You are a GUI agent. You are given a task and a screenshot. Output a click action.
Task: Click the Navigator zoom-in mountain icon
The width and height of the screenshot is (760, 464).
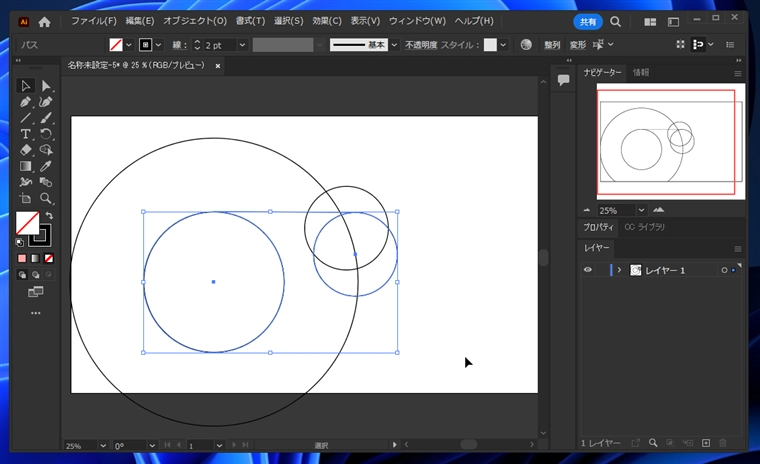(x=658, y=210)
